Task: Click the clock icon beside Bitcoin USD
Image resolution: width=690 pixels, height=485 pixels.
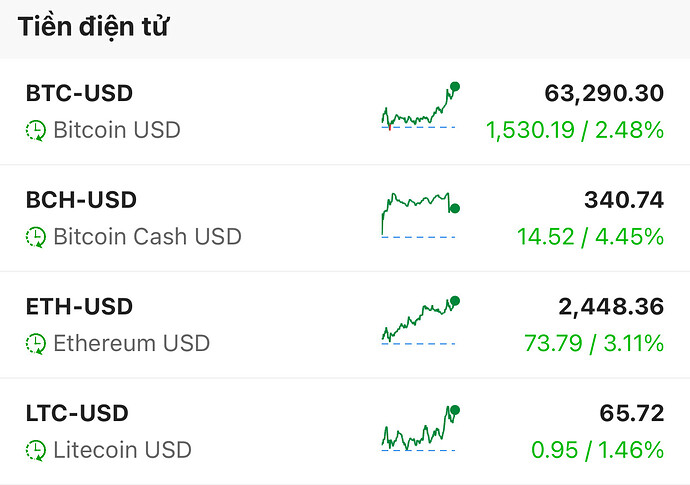Action: point(36,130)
